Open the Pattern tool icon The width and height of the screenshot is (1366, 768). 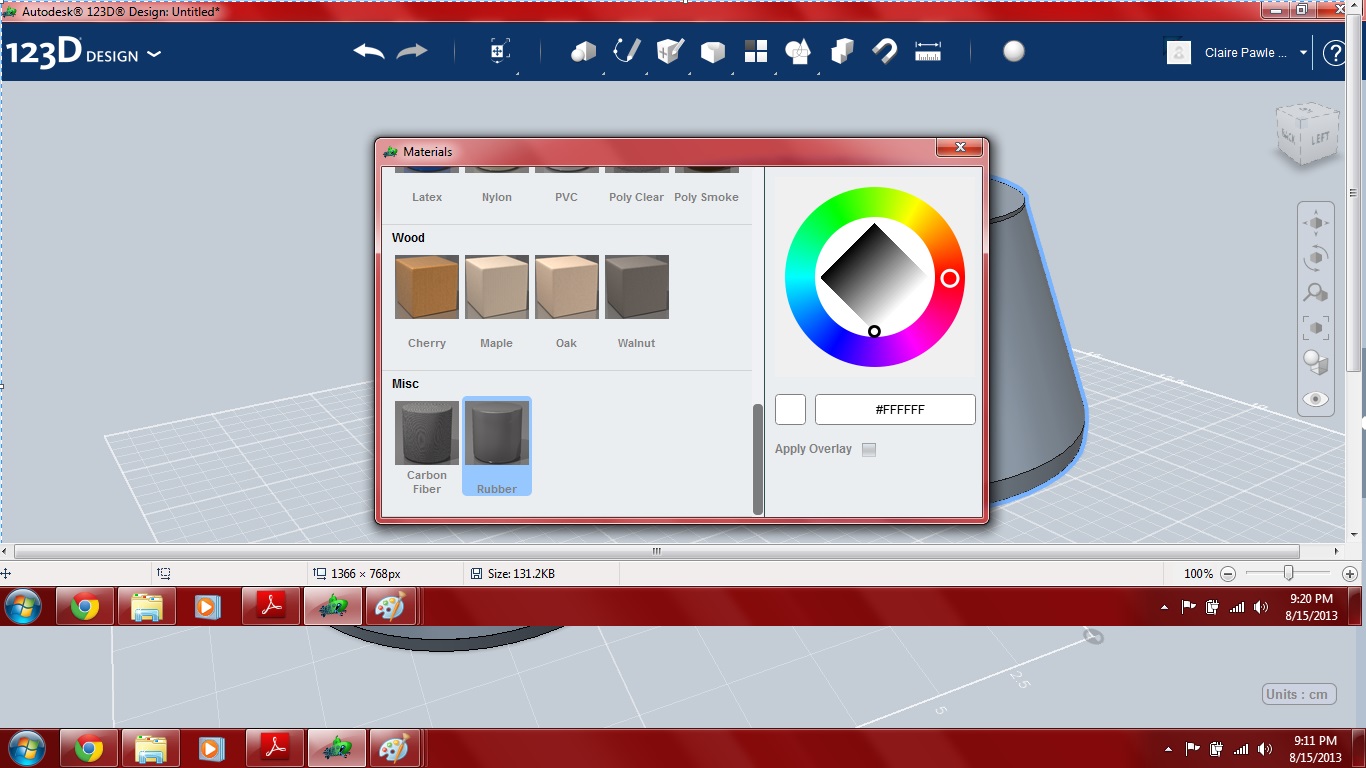point(756,52)
